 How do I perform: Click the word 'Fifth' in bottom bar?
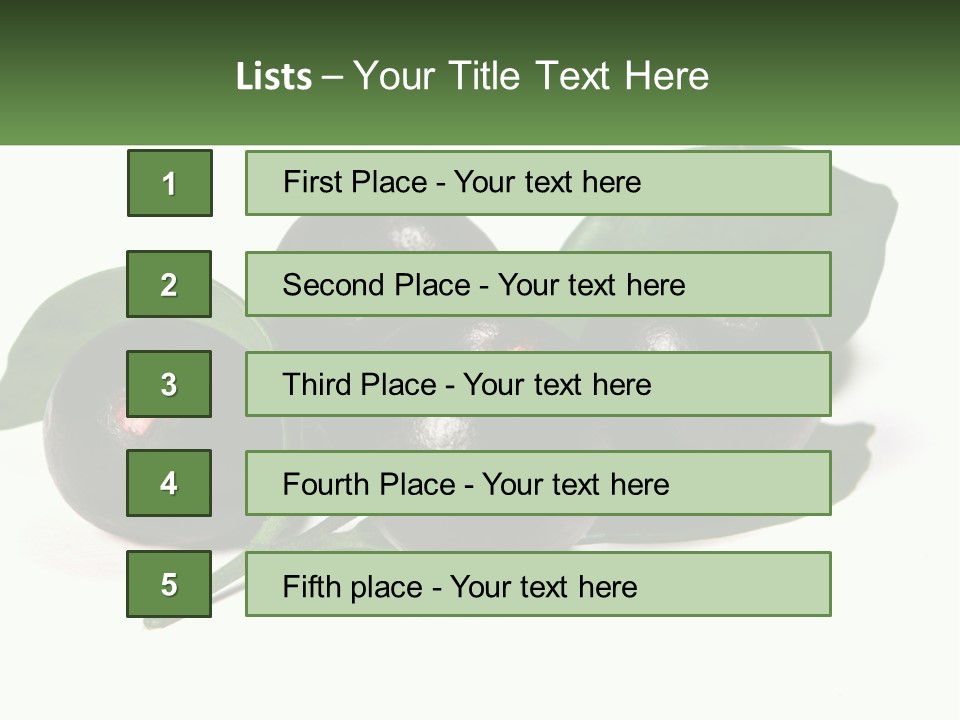pos(311,586)
